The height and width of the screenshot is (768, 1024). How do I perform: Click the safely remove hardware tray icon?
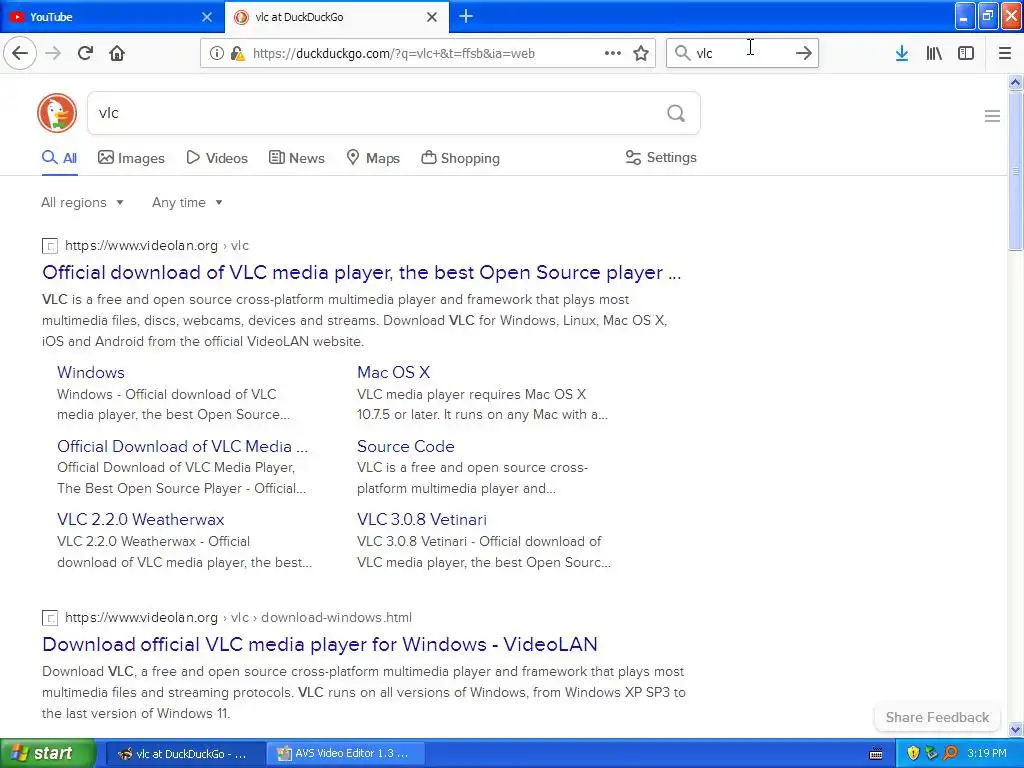pos(931,754)
